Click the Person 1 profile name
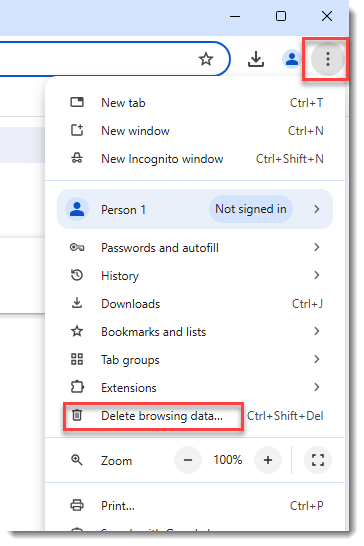This screenshot has width=364, height=546. (123, 210)
